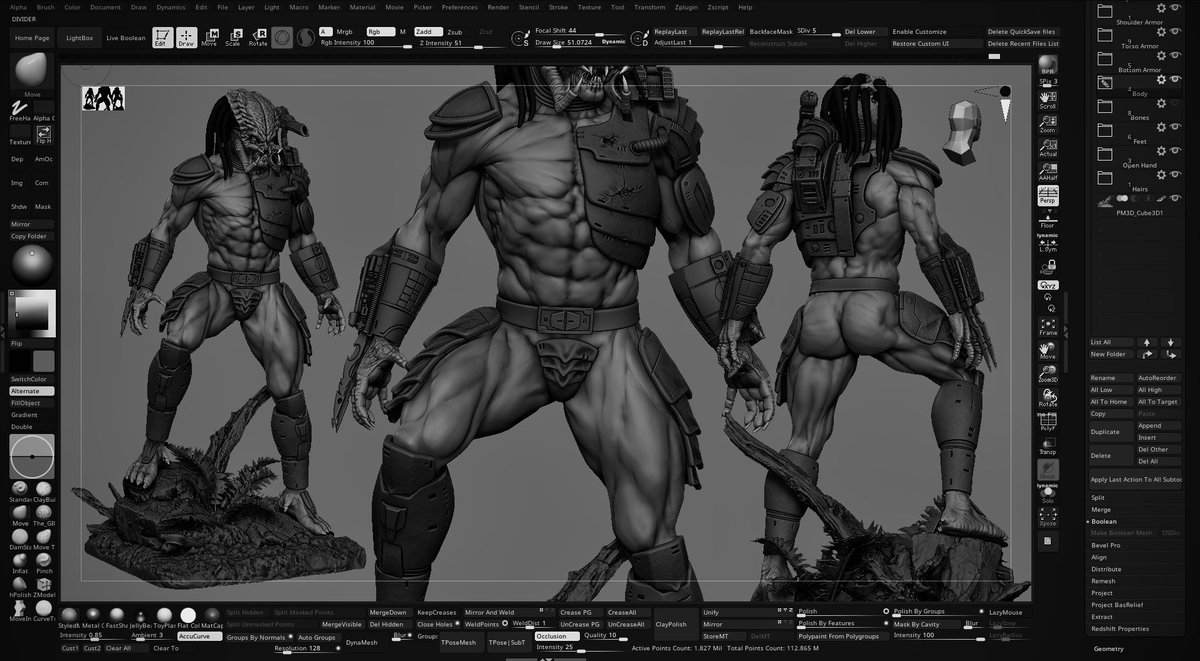Expand the Boolean subpalette section
1200x661 pixels.
[1104, 521]
